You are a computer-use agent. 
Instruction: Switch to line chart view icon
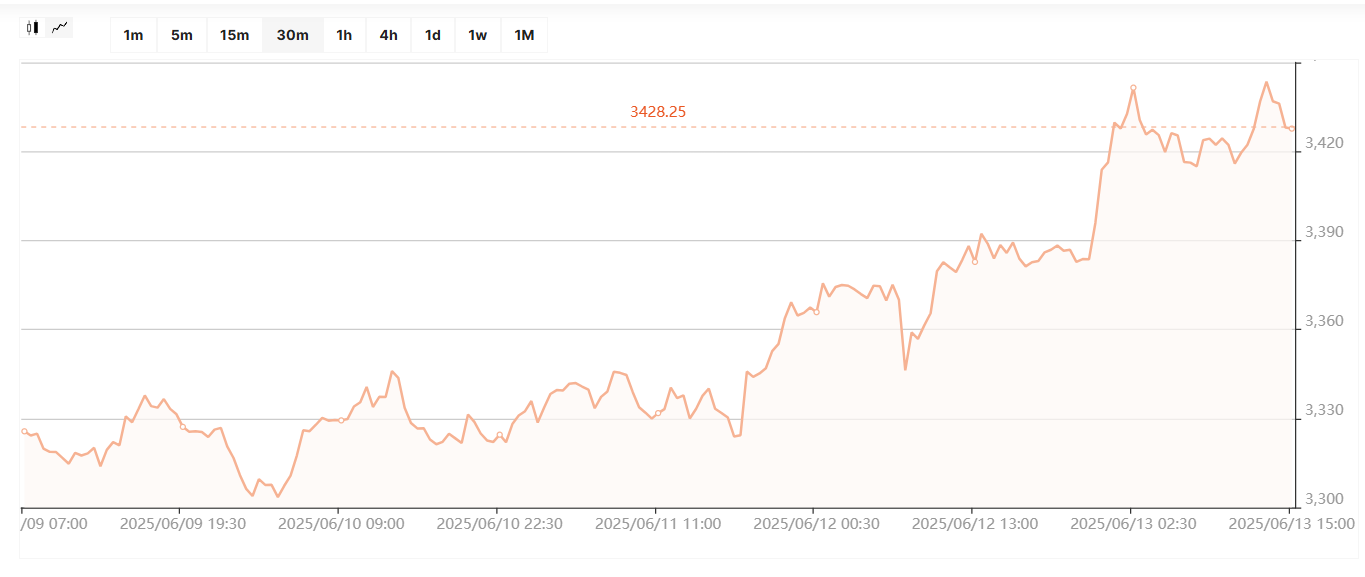tap(60, 28)
